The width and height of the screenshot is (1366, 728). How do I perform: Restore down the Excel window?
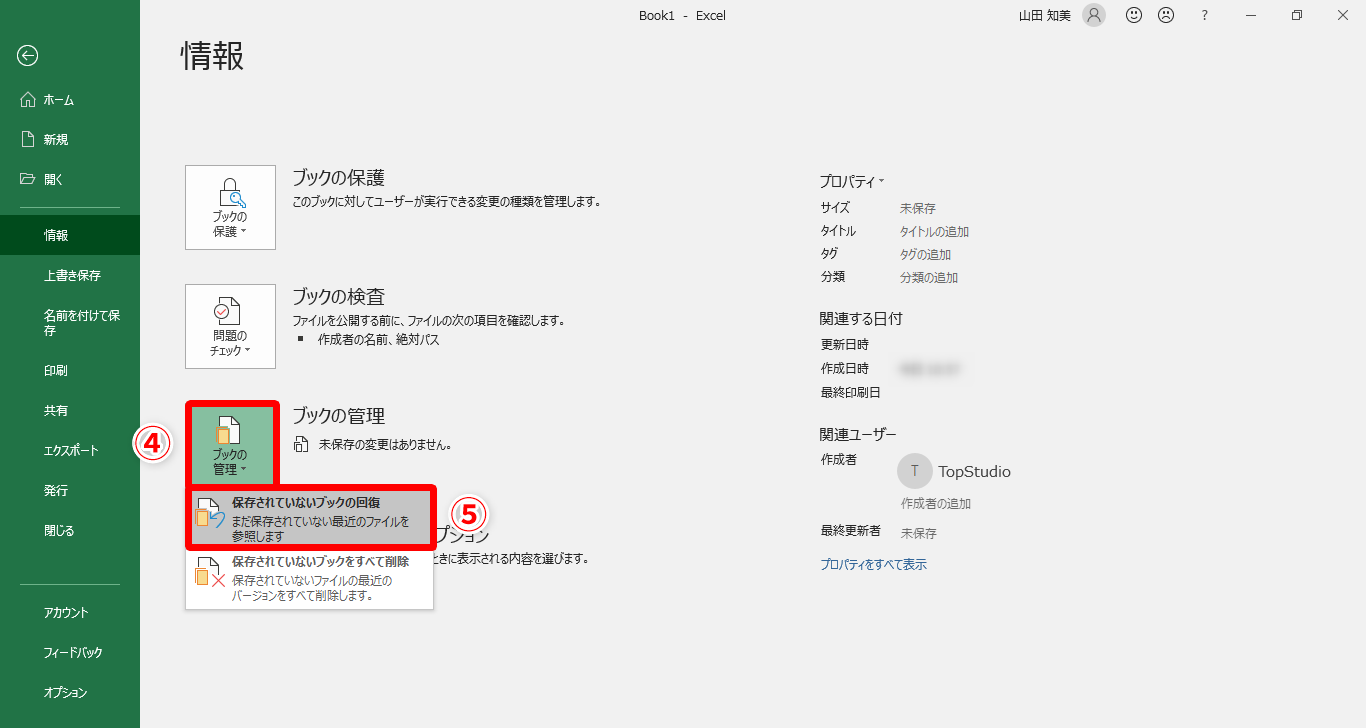click(1297, 15)
